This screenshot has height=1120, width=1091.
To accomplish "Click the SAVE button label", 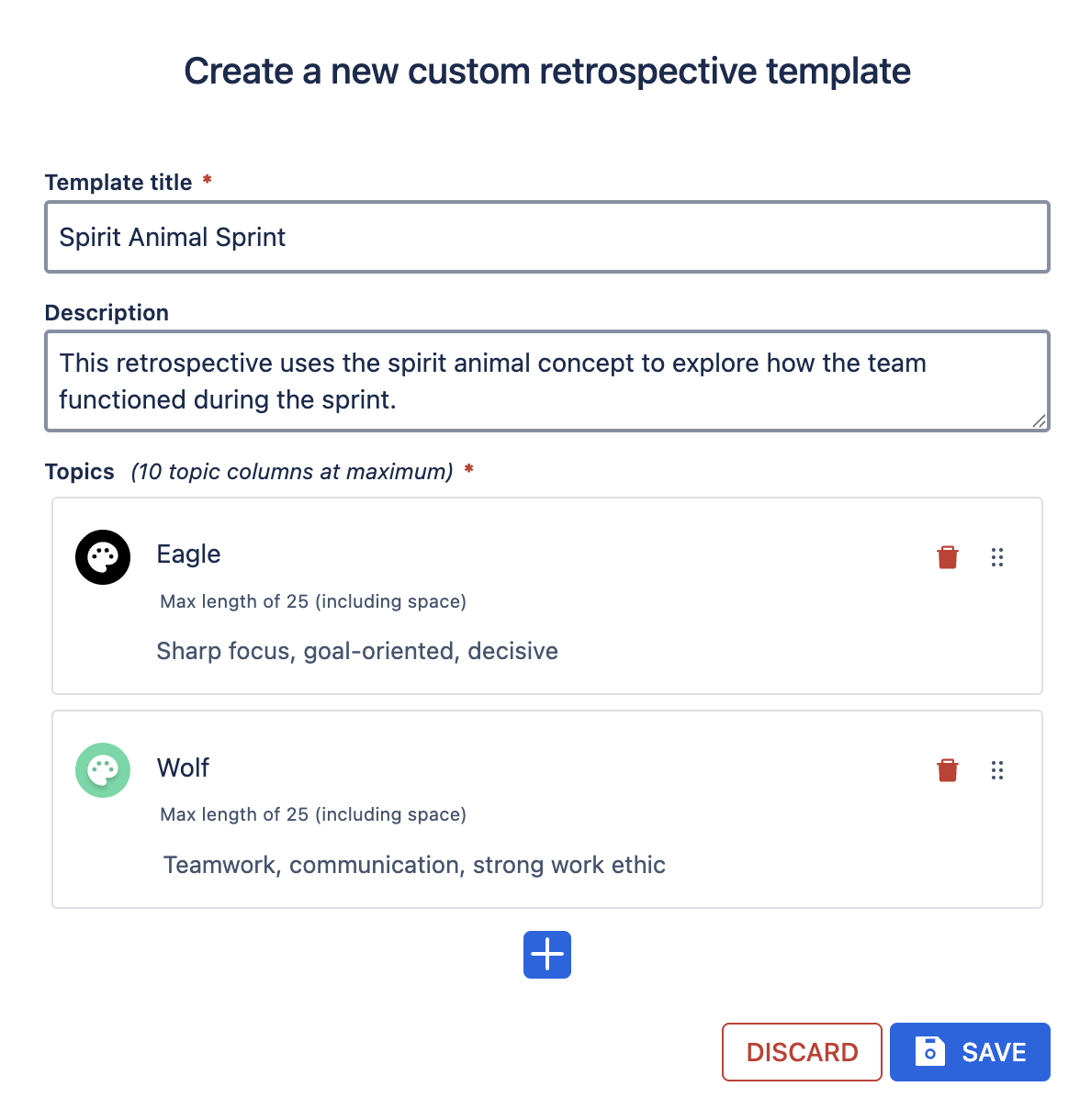I will pos(994,1052).
